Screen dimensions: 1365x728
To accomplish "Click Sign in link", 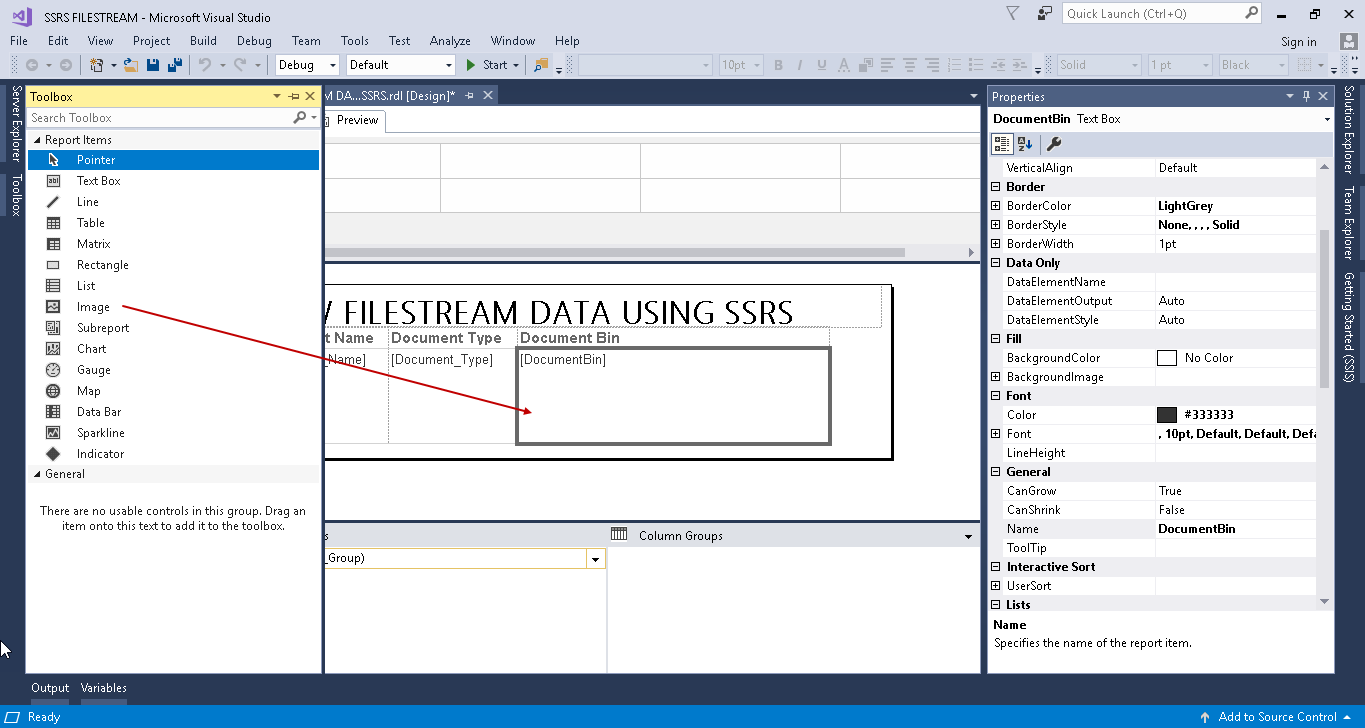I will point(1298,42).
